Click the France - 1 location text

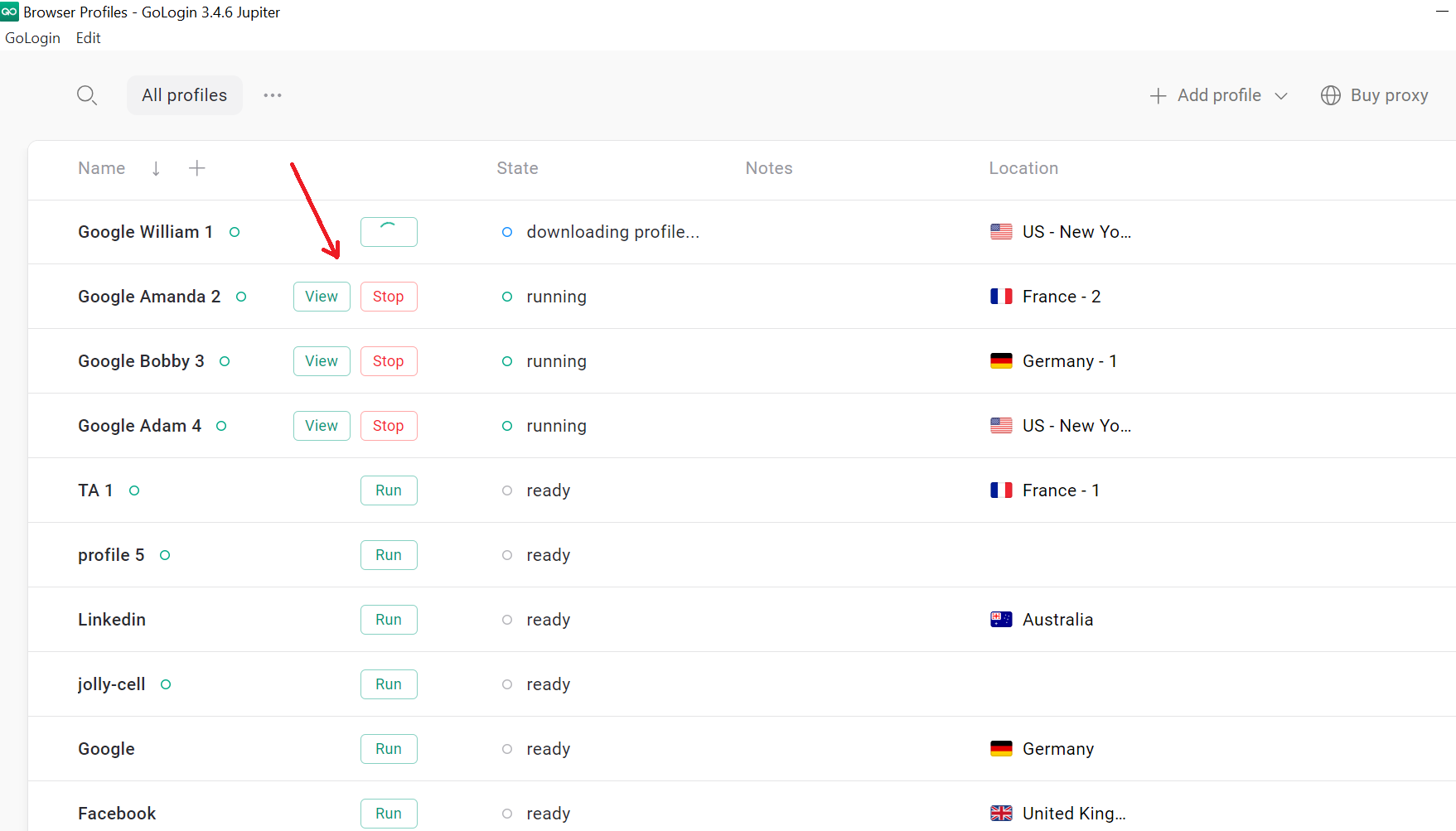tap(1062, 490)
